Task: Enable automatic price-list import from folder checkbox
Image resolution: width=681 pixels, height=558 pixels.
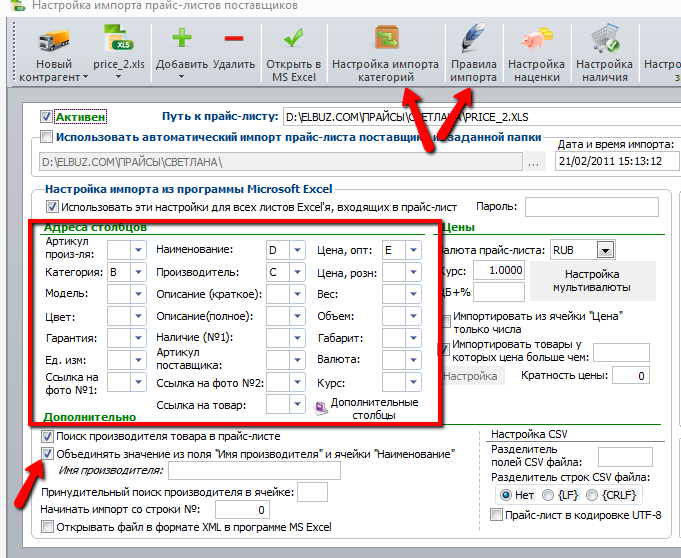Action: click(x=46, y=137)
